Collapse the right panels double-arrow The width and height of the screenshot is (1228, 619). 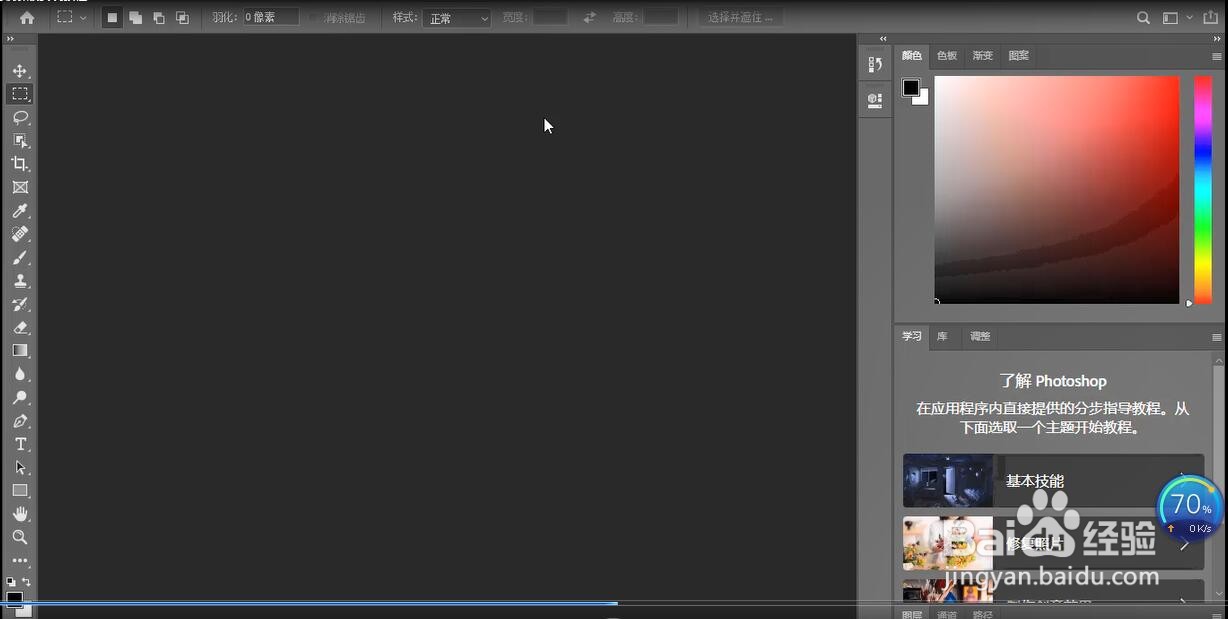1217,39
